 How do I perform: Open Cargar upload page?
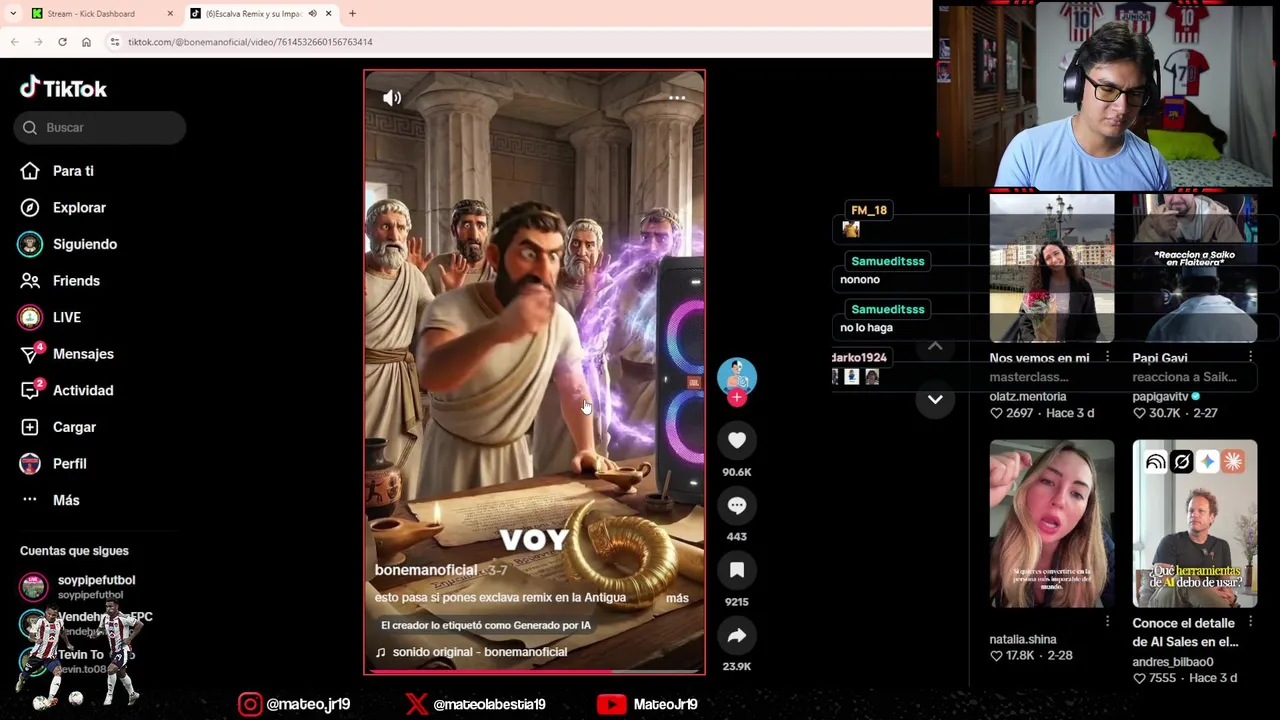click(74, 427)
